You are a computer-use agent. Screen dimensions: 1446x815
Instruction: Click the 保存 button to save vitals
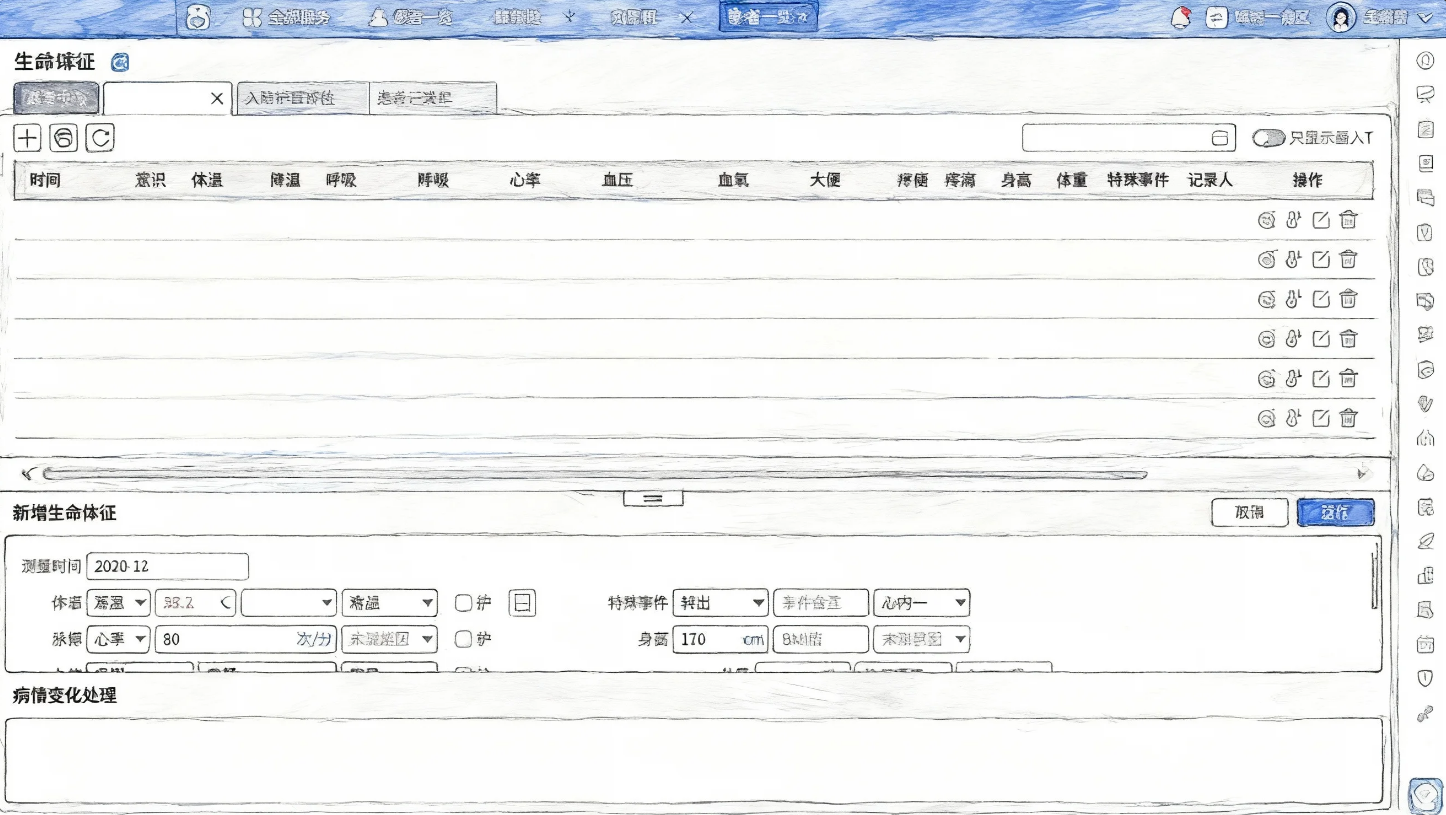click(x=1335, y=512)
